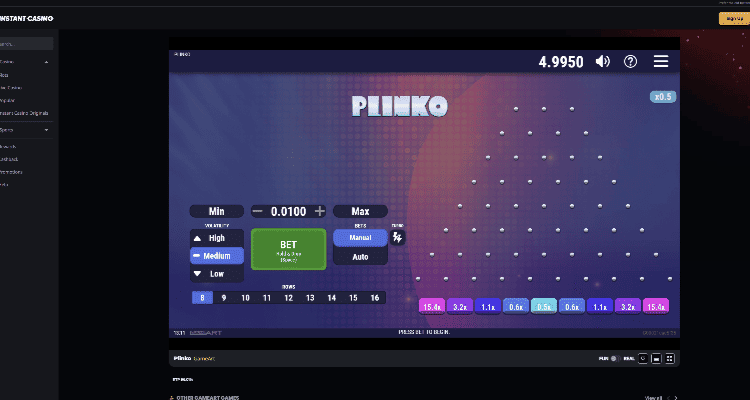The height and width of the screenshot is (400, 750).
Task: Open the multi-game grid view icon
Action: tap(670, 358)
